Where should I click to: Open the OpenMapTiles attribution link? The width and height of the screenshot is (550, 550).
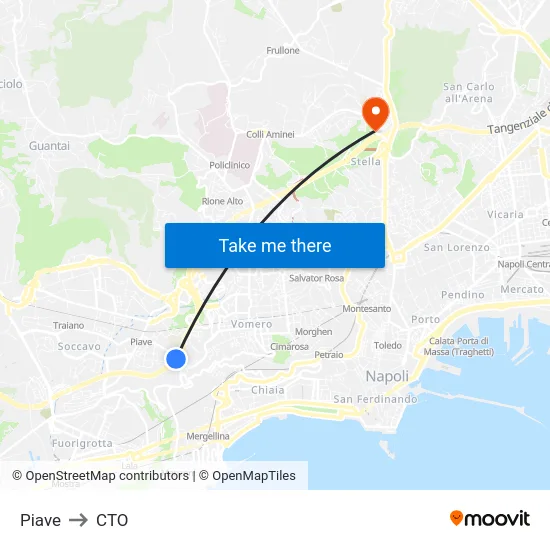247,476
